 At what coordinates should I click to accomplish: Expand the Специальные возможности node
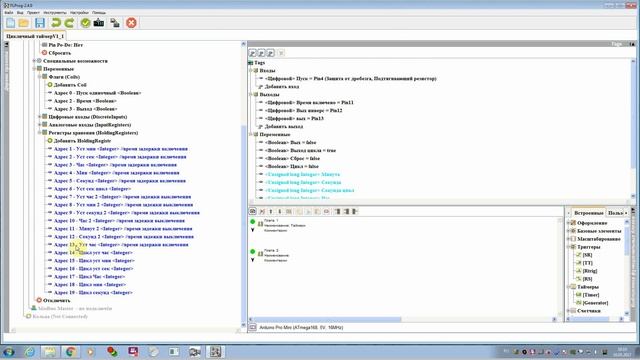tap(34, 61)
